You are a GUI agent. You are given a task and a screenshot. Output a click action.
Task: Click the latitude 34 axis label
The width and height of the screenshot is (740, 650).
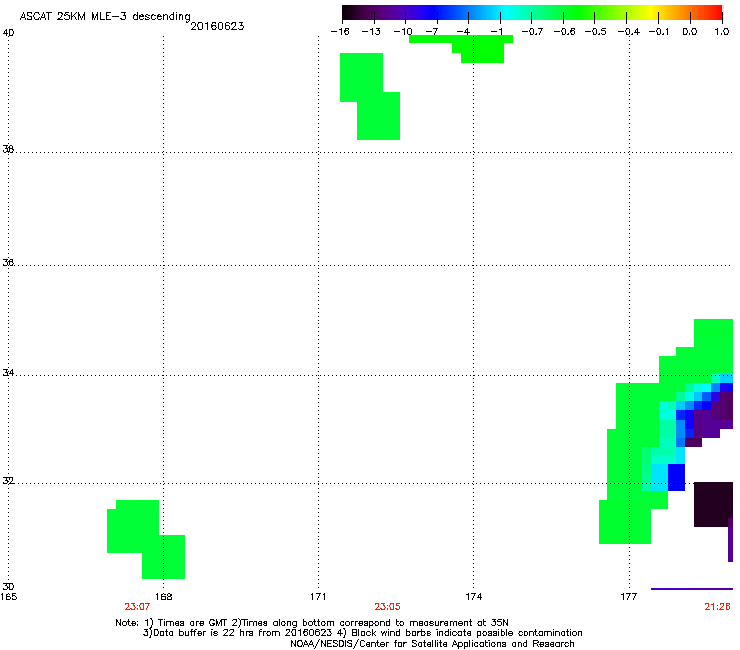8,373
